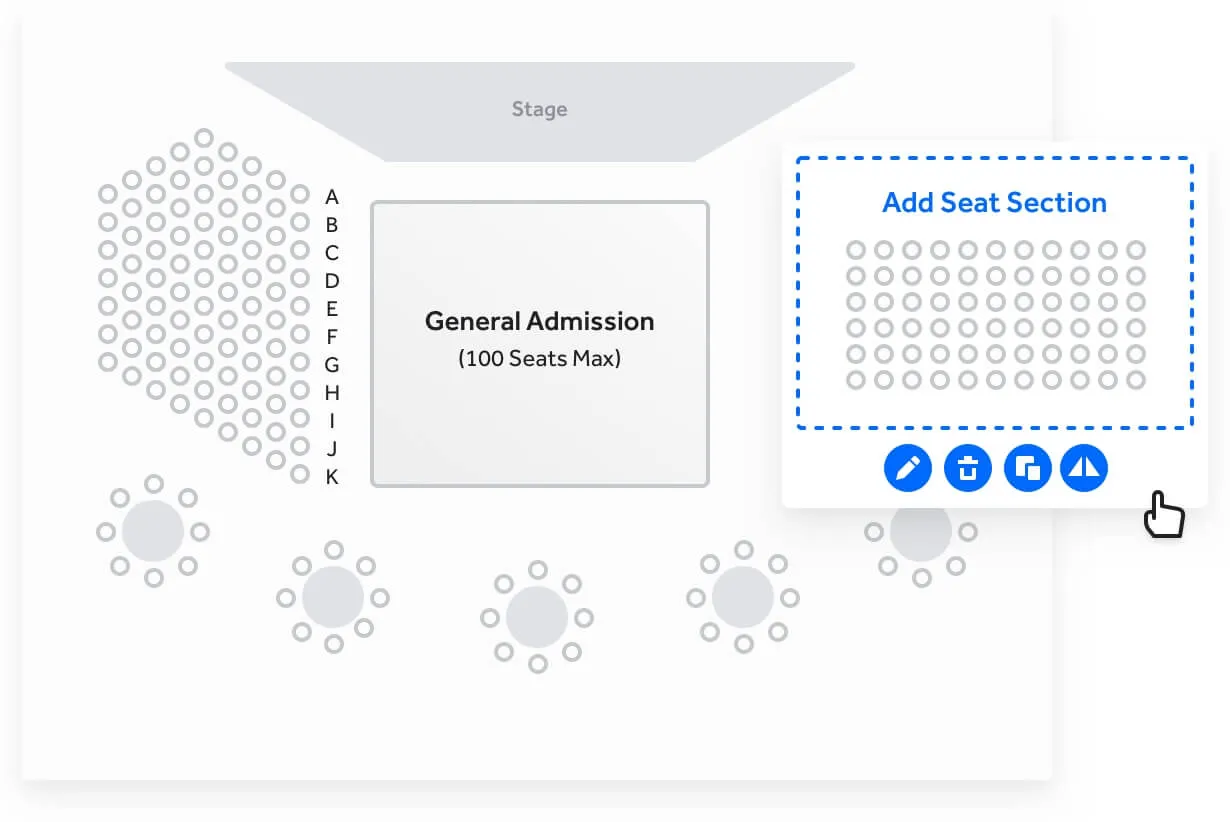The image size is (1230, 822).
Task: Select row label K
Action: tap(332, 478)
